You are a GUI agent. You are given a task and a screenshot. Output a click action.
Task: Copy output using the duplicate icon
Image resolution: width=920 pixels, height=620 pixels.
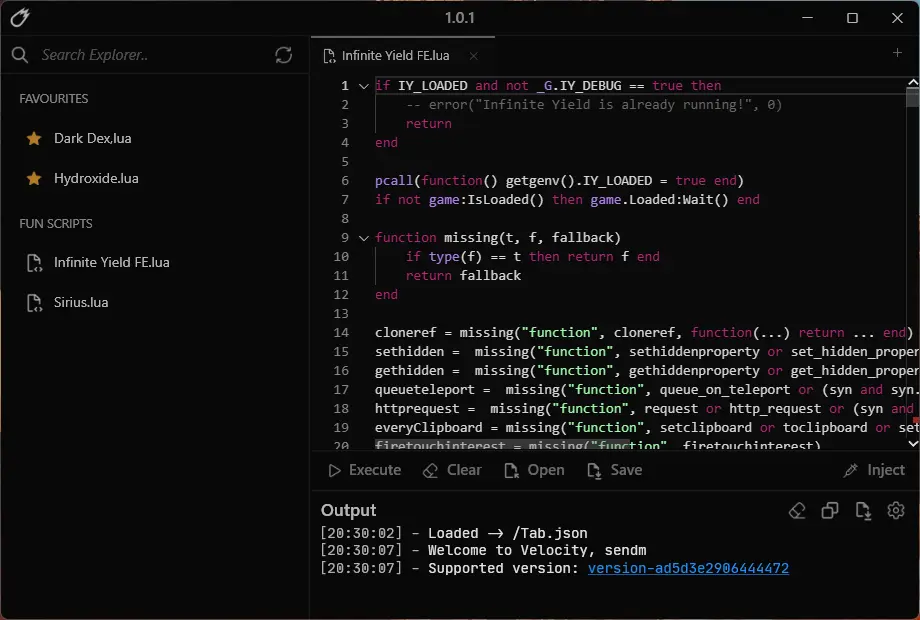point(830,511)
